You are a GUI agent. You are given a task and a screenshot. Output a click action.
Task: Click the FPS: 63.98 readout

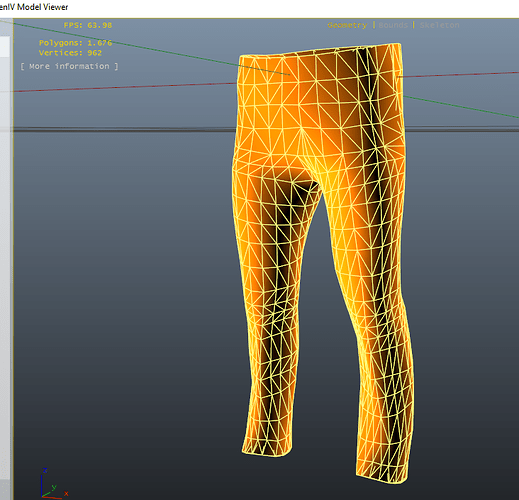[88, 25]
